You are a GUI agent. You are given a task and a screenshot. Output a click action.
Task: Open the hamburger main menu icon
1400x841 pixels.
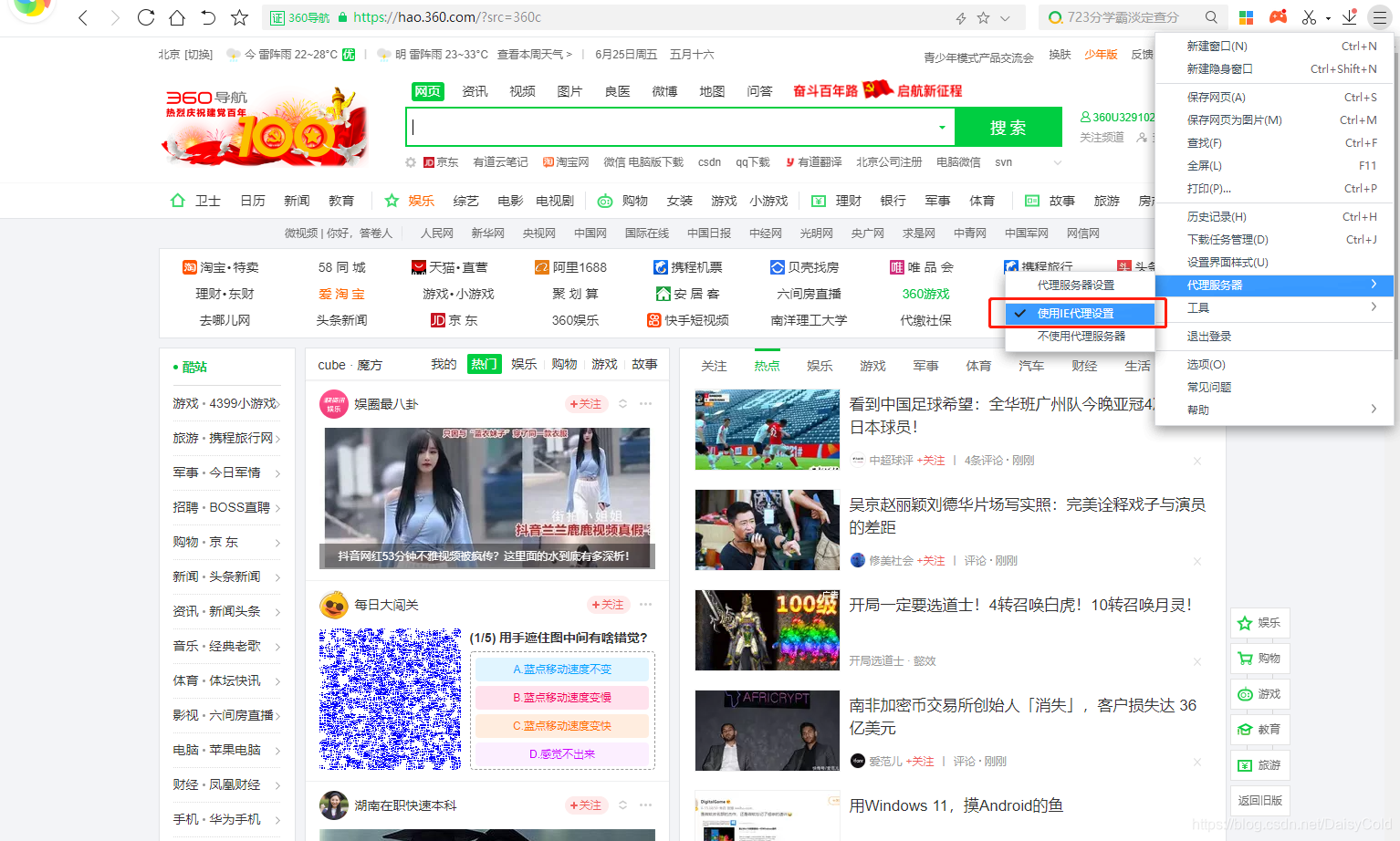click(x=1379, y=17)
